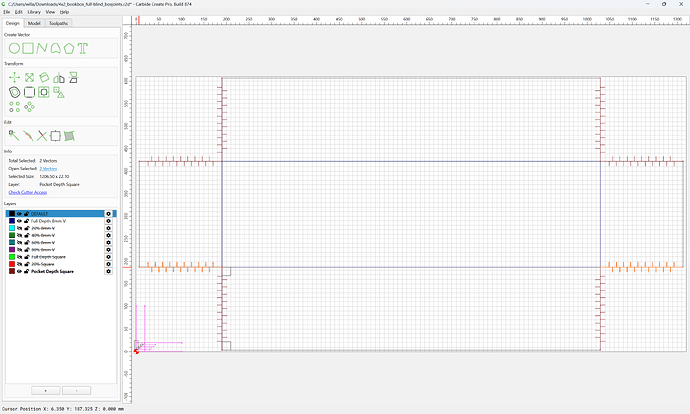This screenshot has height=414, width=690.
Task: Select the Polyline vector tool
Action: (x=42, y=48)
